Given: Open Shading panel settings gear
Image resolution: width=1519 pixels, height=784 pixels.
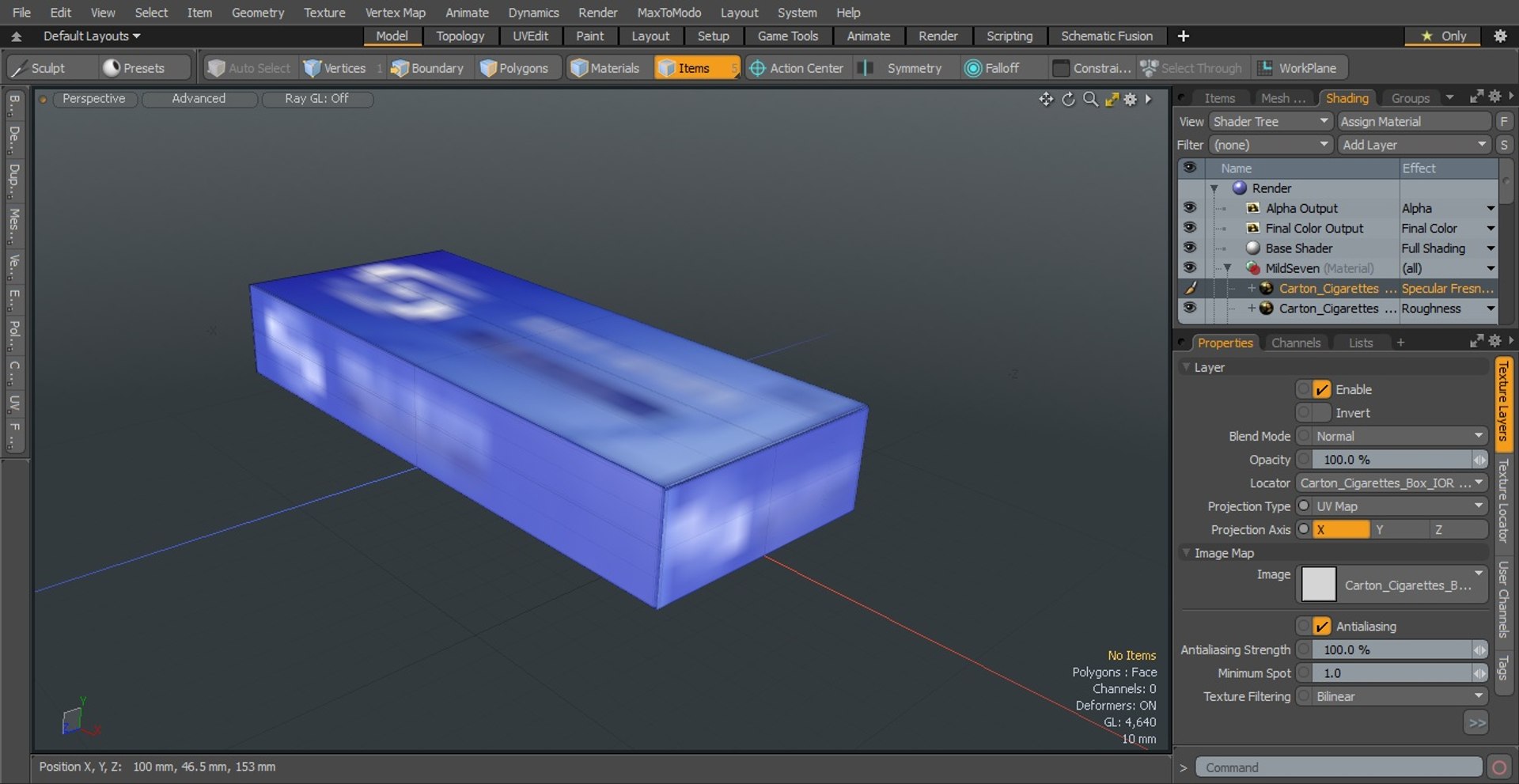Looking at the screenshot, I should 1494,96.
